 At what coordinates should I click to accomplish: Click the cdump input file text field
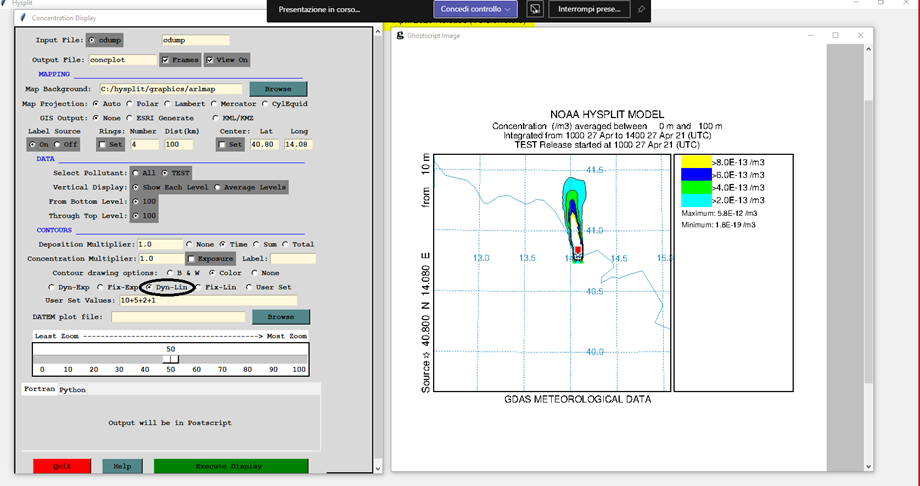click(195, 40)
